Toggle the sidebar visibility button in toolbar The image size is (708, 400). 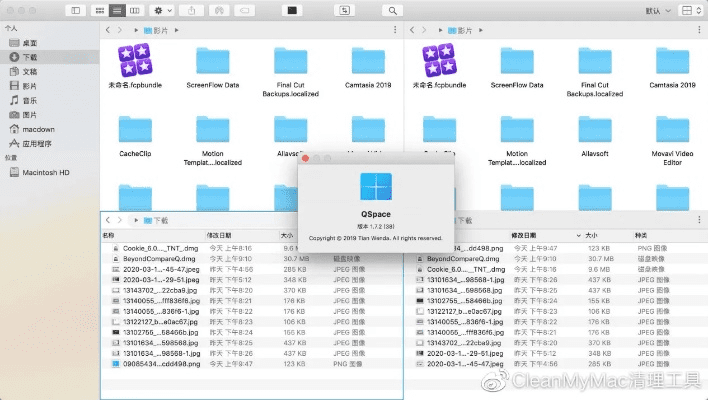(76, 10)
